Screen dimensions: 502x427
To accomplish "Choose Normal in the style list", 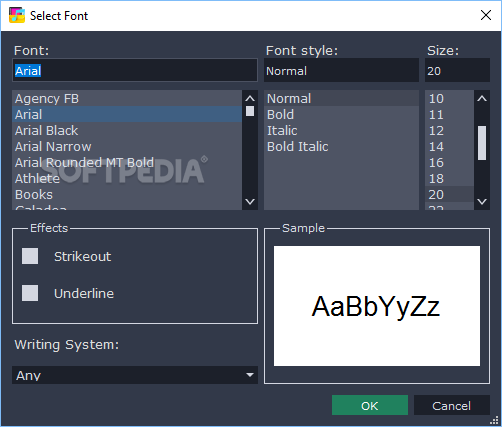I will pos(341,98).
